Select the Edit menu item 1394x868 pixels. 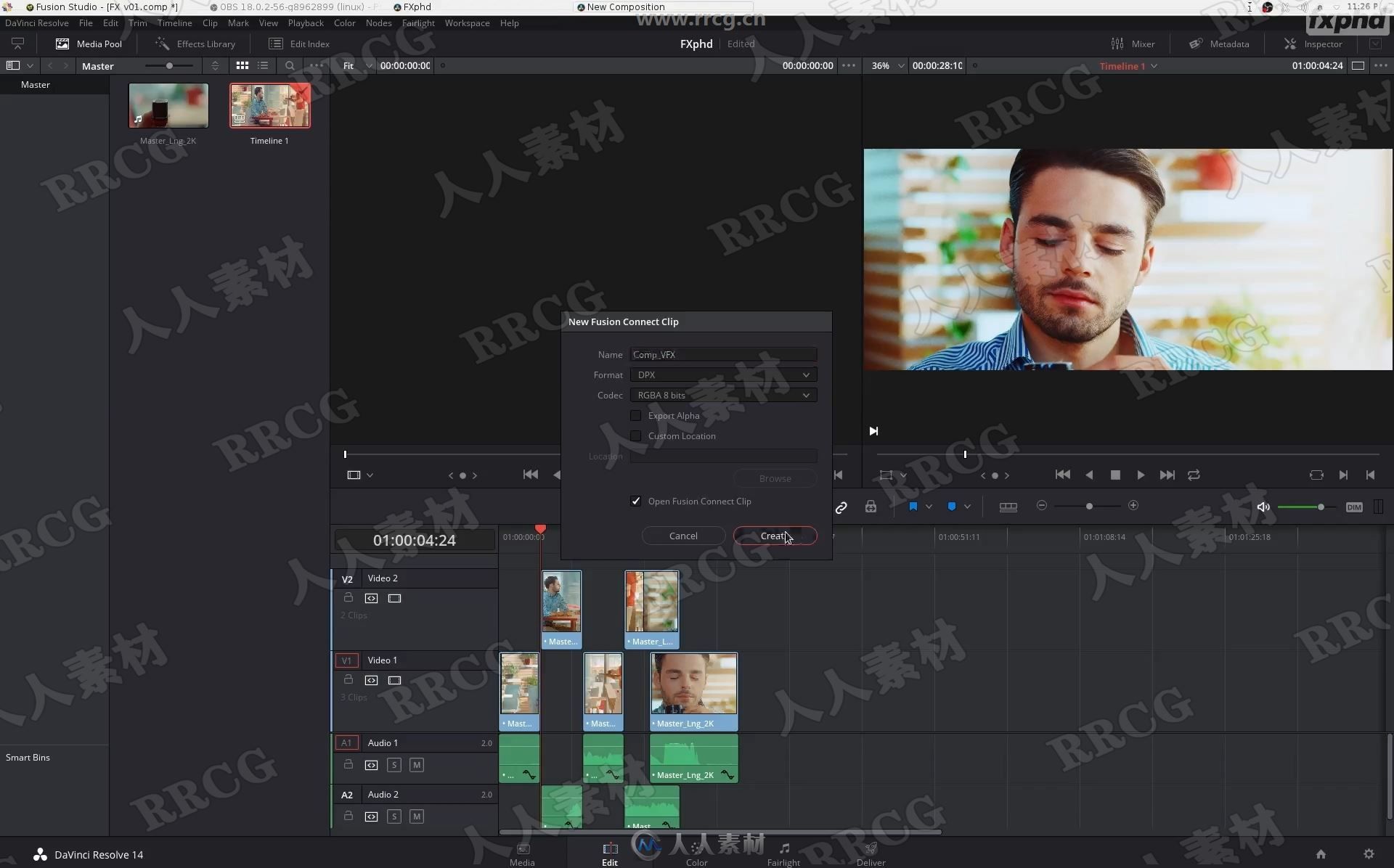coord(109,23)
